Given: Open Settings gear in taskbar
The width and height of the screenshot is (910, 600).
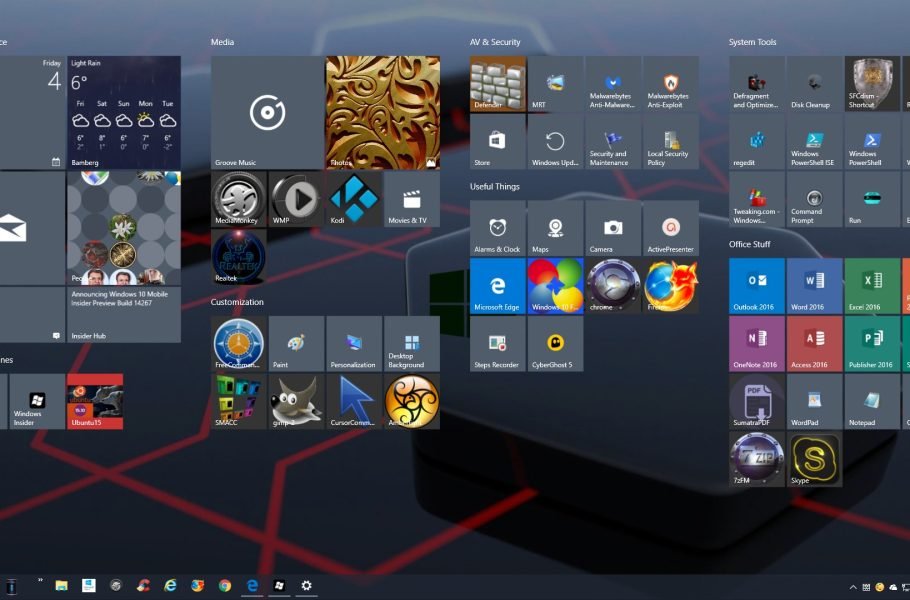Looking at the screenshot, I should 306,585.
